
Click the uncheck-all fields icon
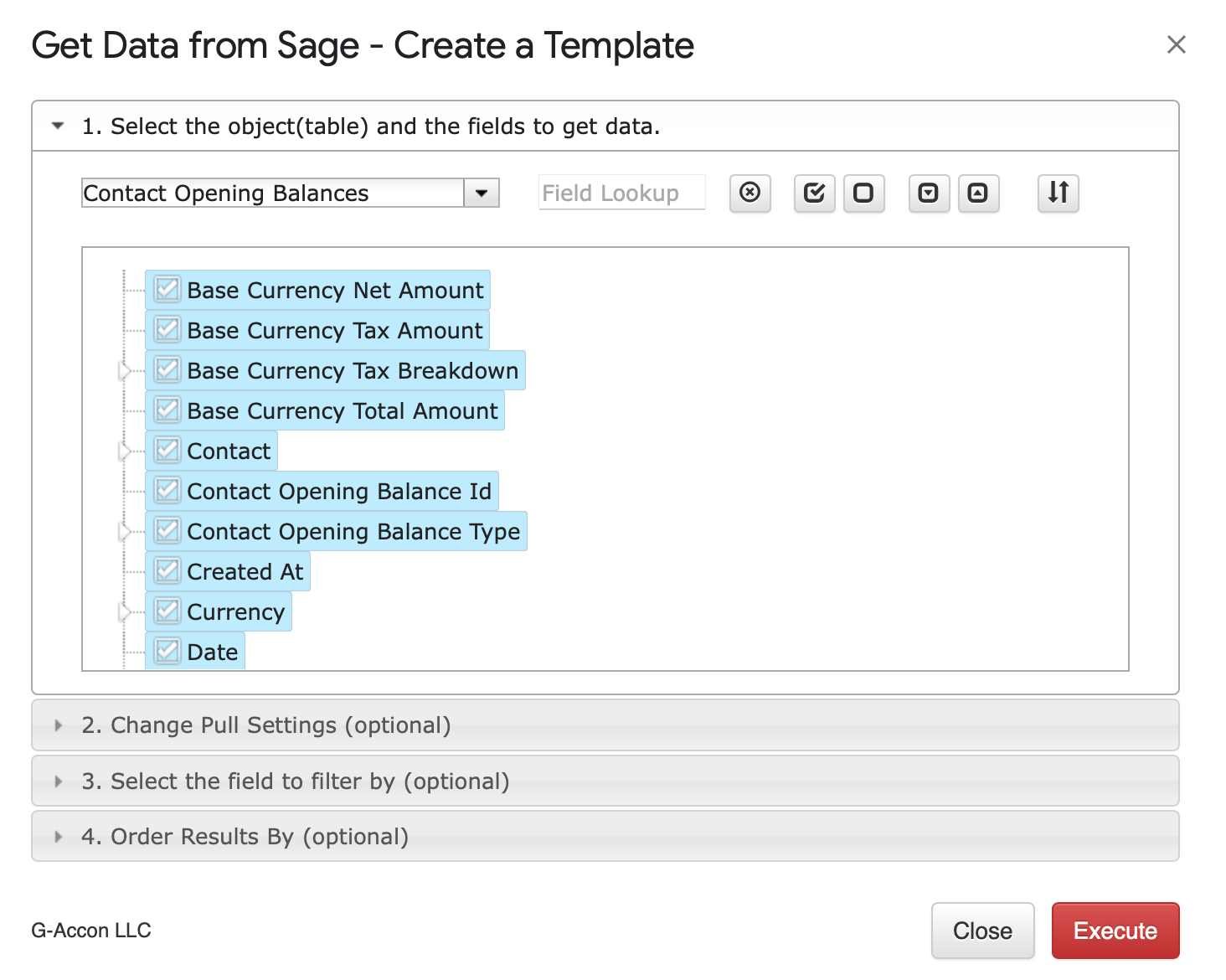[863, 193]
